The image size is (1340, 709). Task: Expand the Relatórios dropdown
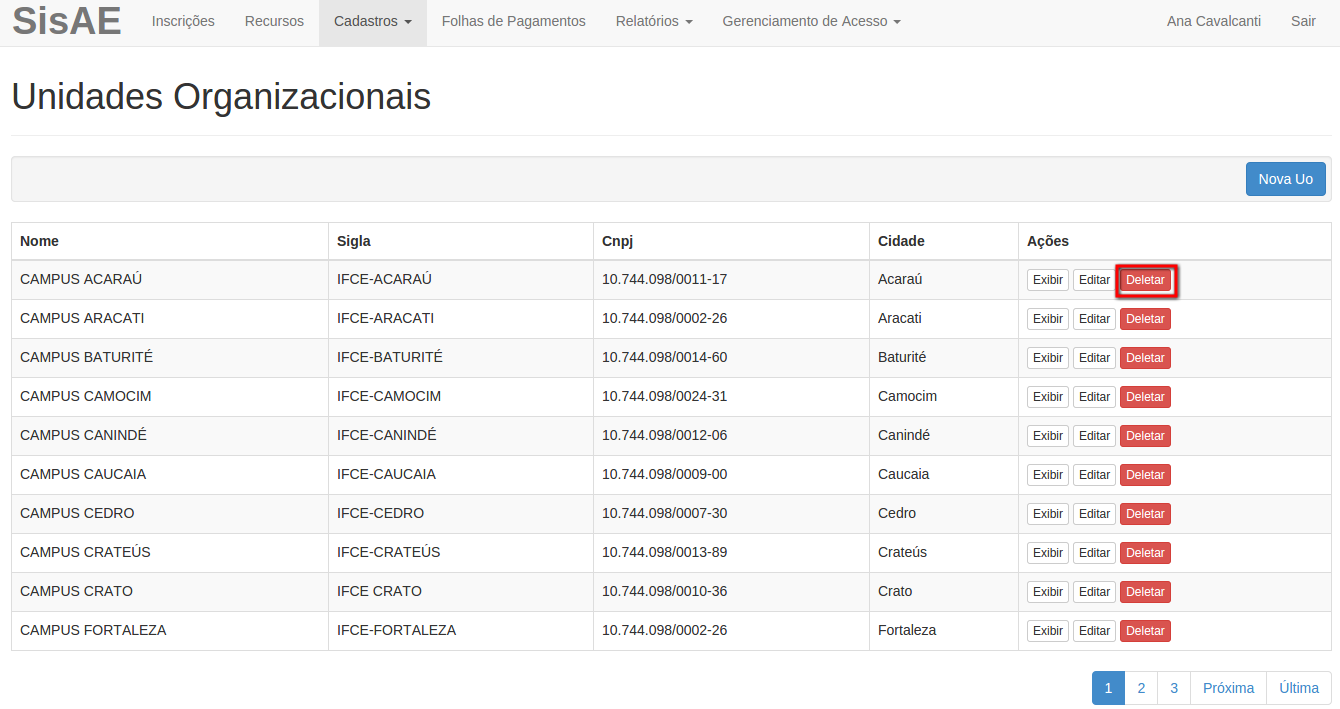click(654, 21)
